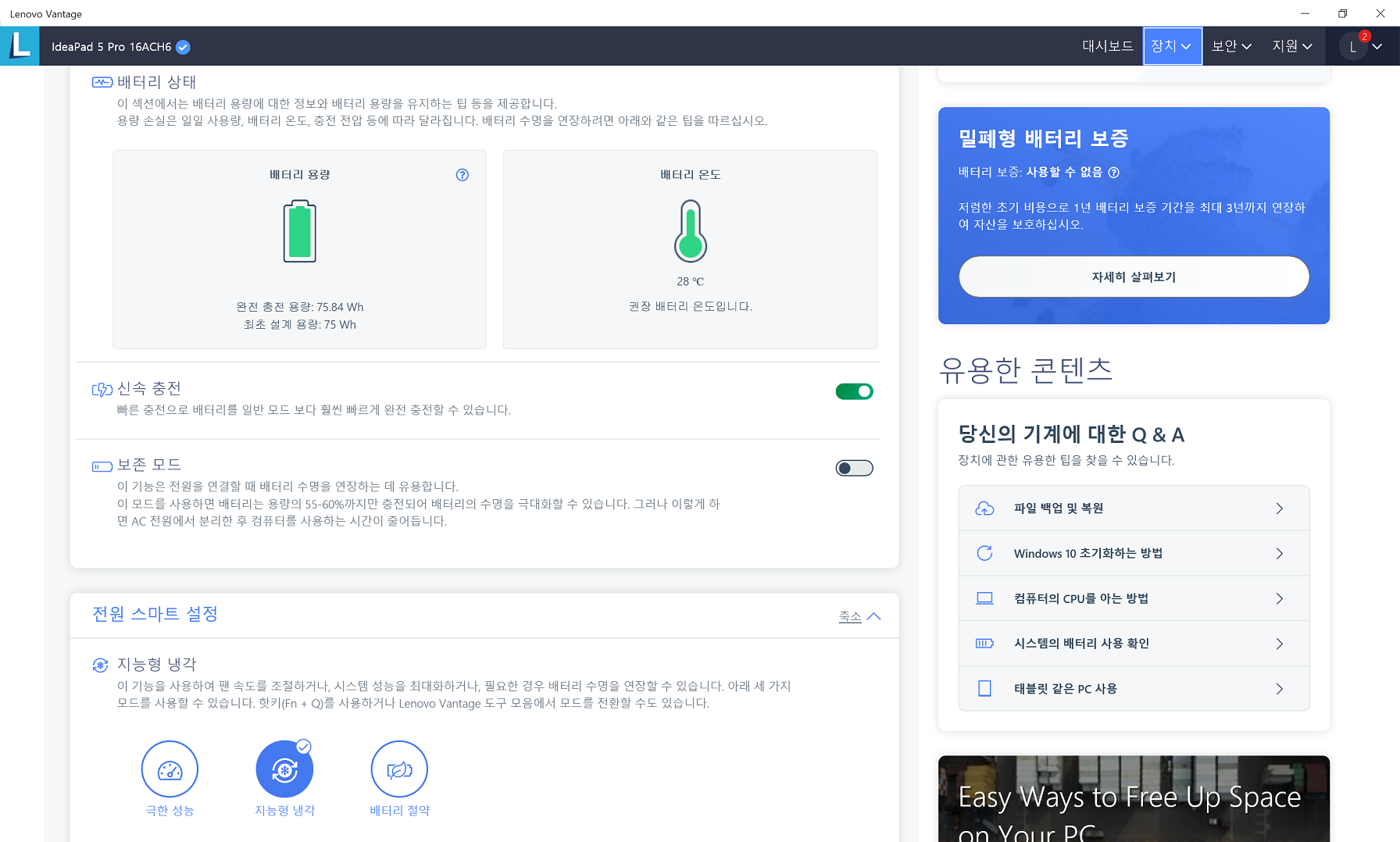Viewport: 1400px width, 842px height.
Task: Click the green battery capacity icon
Action: click(300, 231)
